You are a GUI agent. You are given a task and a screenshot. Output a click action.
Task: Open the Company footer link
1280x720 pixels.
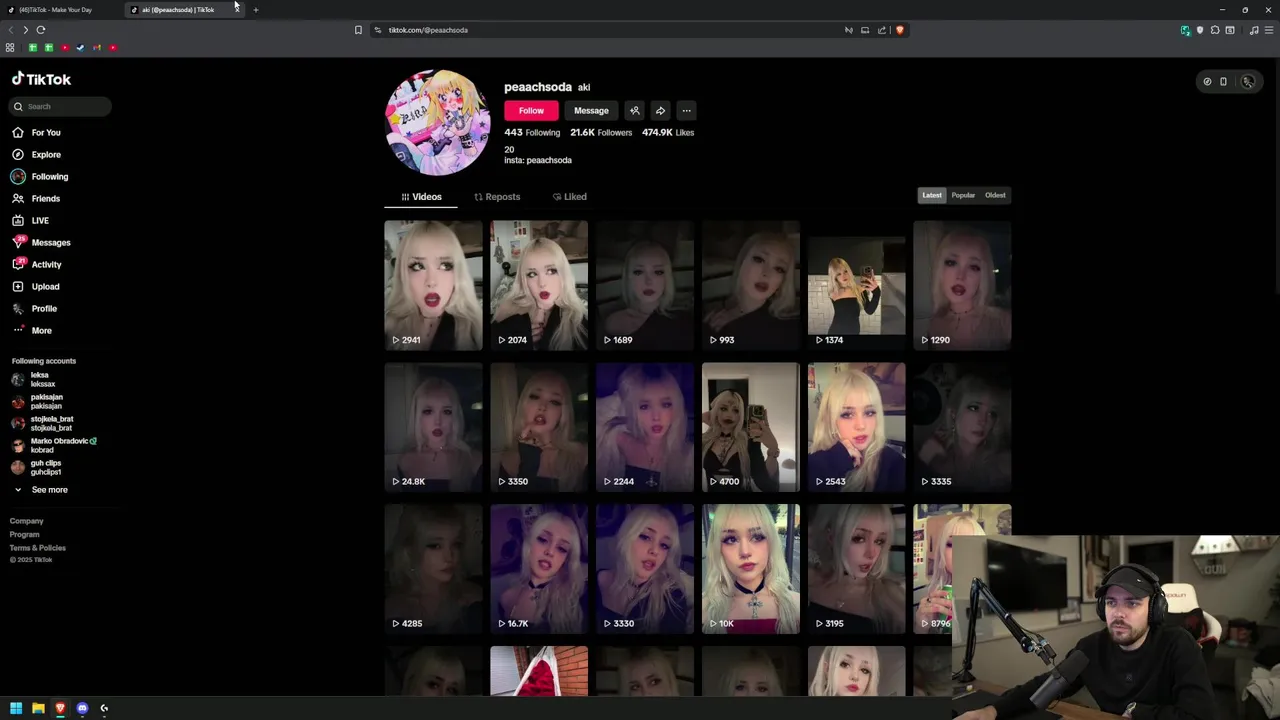click(x=27, y=521)
